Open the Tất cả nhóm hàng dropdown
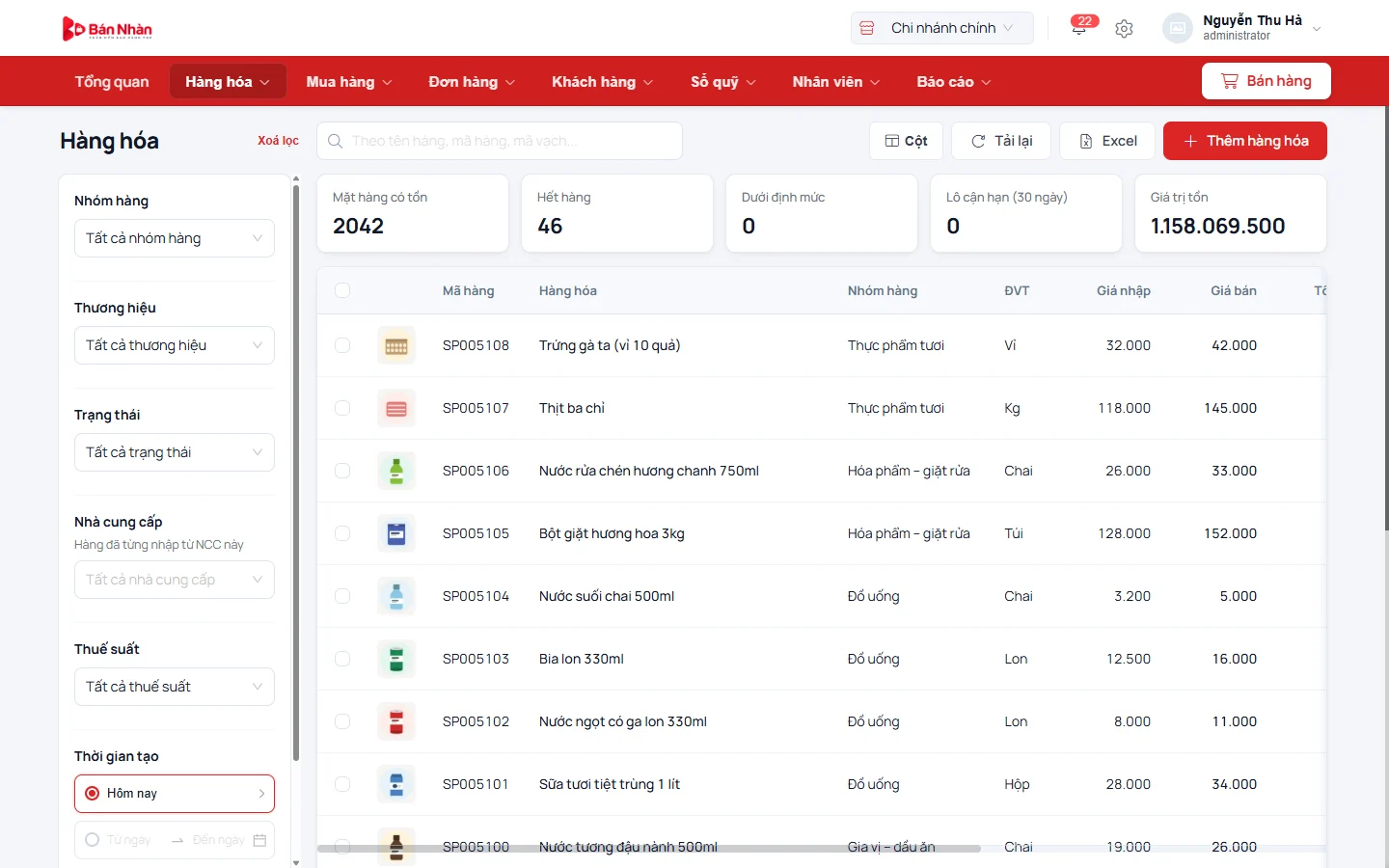The height and width of the screenshot is (868, 1389). (x=175, y=238)
